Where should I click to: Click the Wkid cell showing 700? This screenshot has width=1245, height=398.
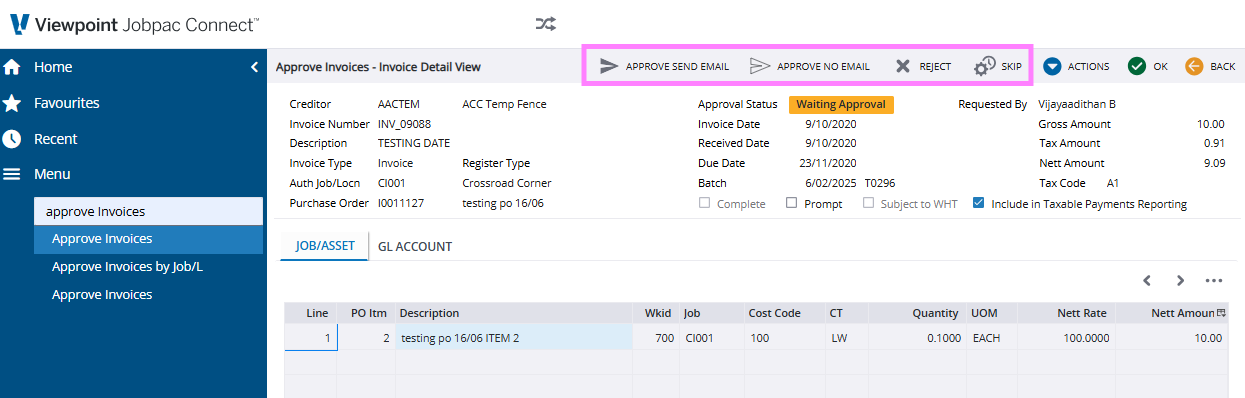[x=656, y=338]
